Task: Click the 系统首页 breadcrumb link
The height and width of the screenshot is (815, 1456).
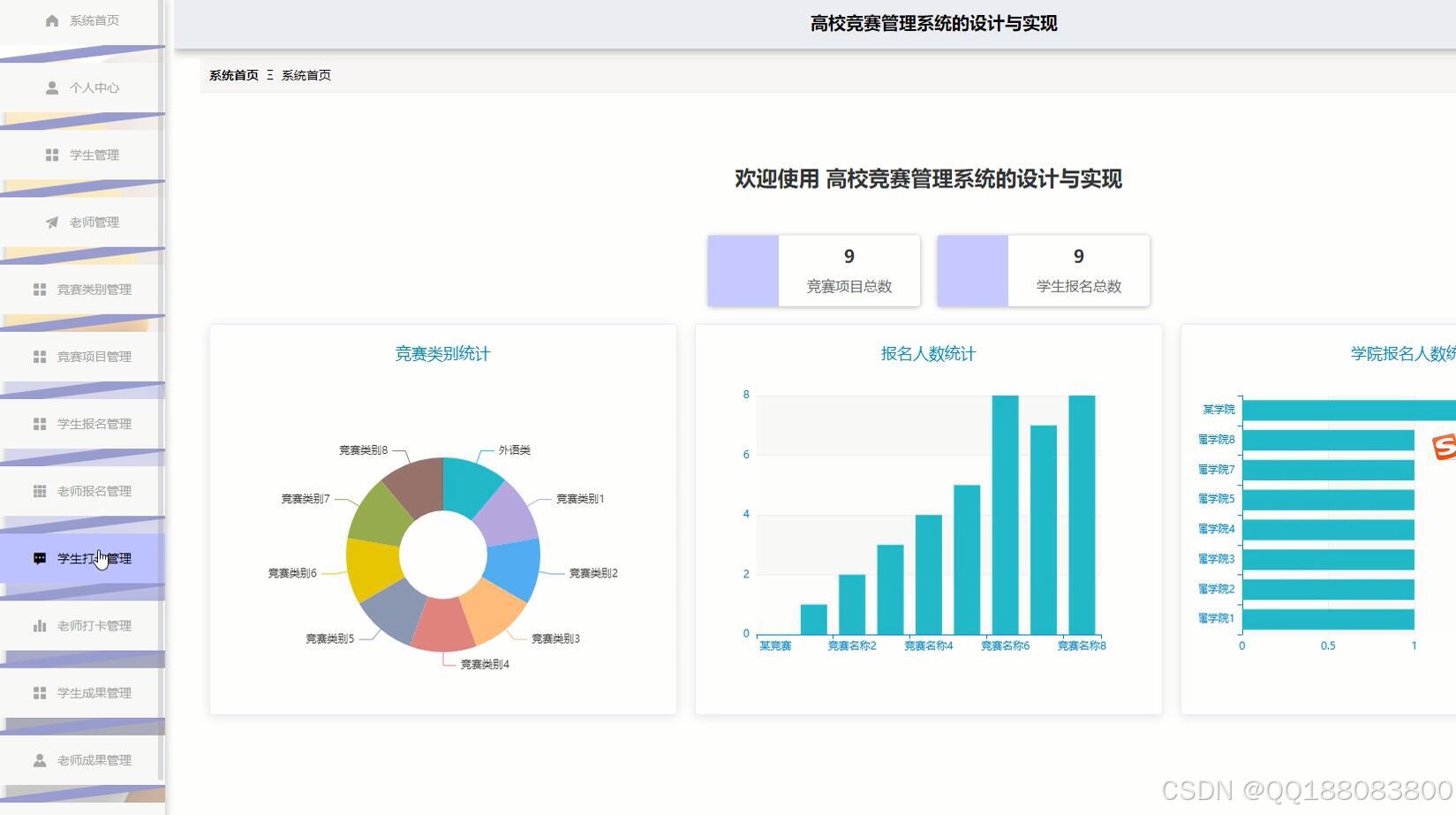Action: [232, 75]
